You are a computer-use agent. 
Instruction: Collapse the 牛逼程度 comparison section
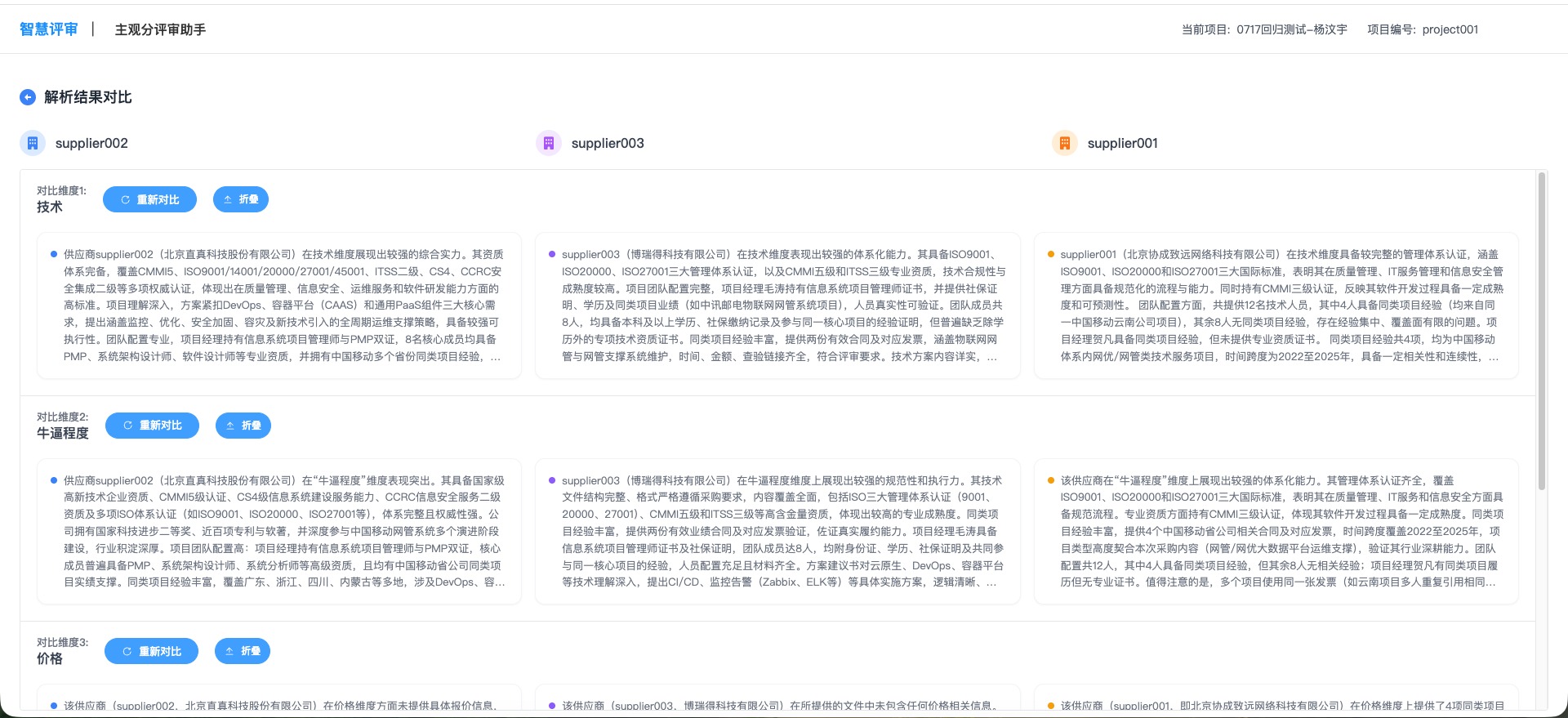pos(243,426)
